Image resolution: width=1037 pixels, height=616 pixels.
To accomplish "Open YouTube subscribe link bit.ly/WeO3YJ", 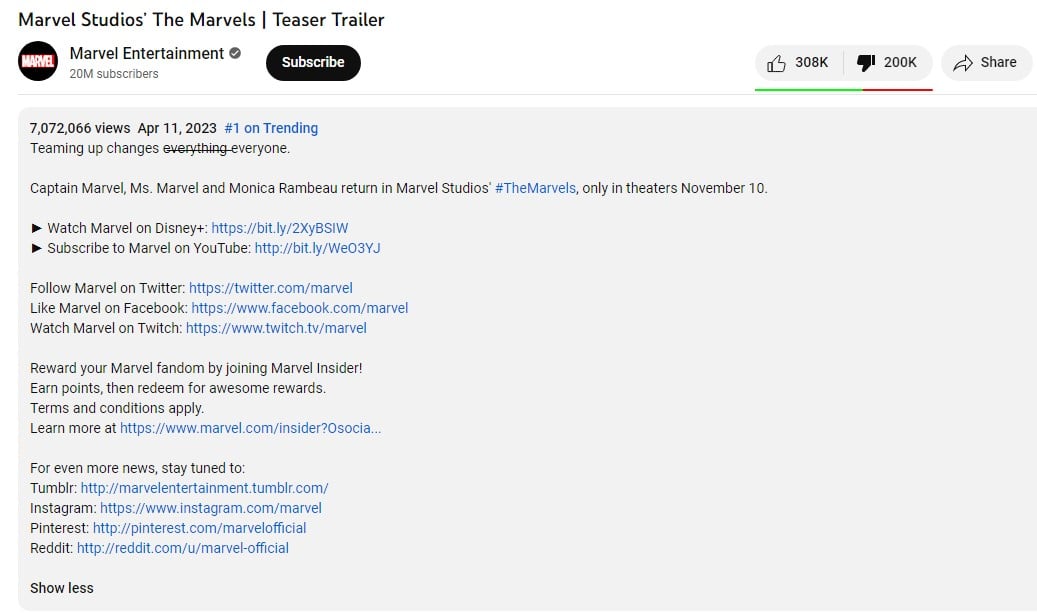I will pyautogui.click(x=317, y=248).
